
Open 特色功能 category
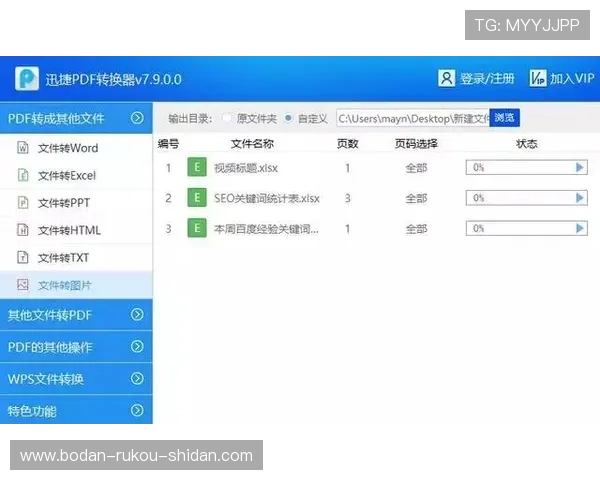(76, 410)
